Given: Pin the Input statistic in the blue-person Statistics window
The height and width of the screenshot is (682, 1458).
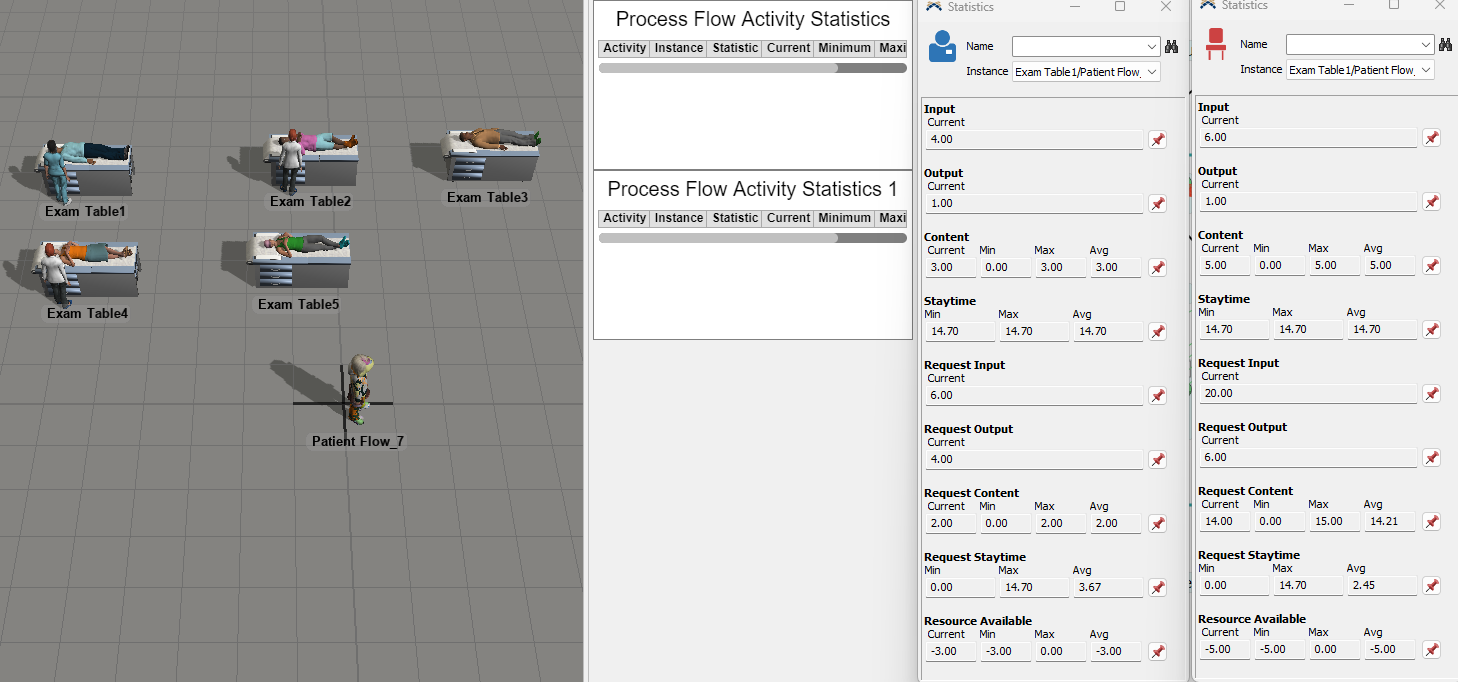Looking at the screenshot, I should tap(1157, 140).
